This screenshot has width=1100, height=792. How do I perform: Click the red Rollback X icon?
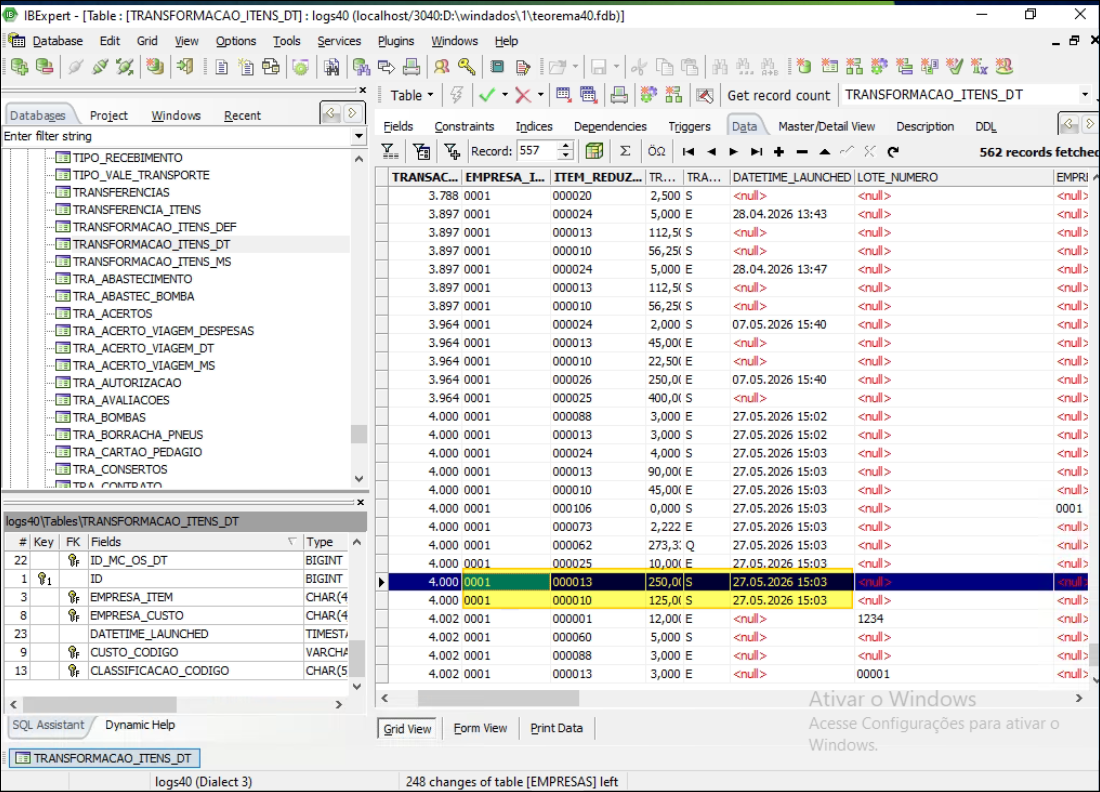[523, 95]
